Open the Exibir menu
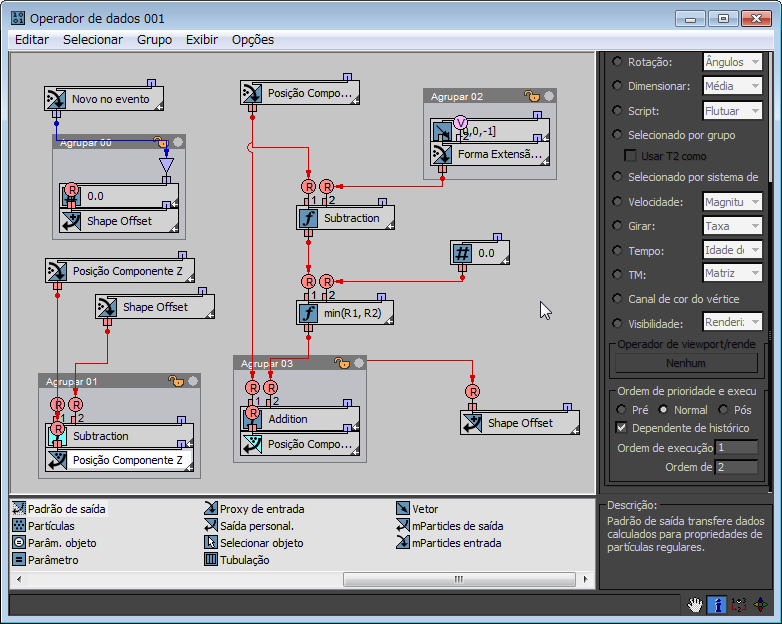 pyautogui.click(x=201, y=39)
